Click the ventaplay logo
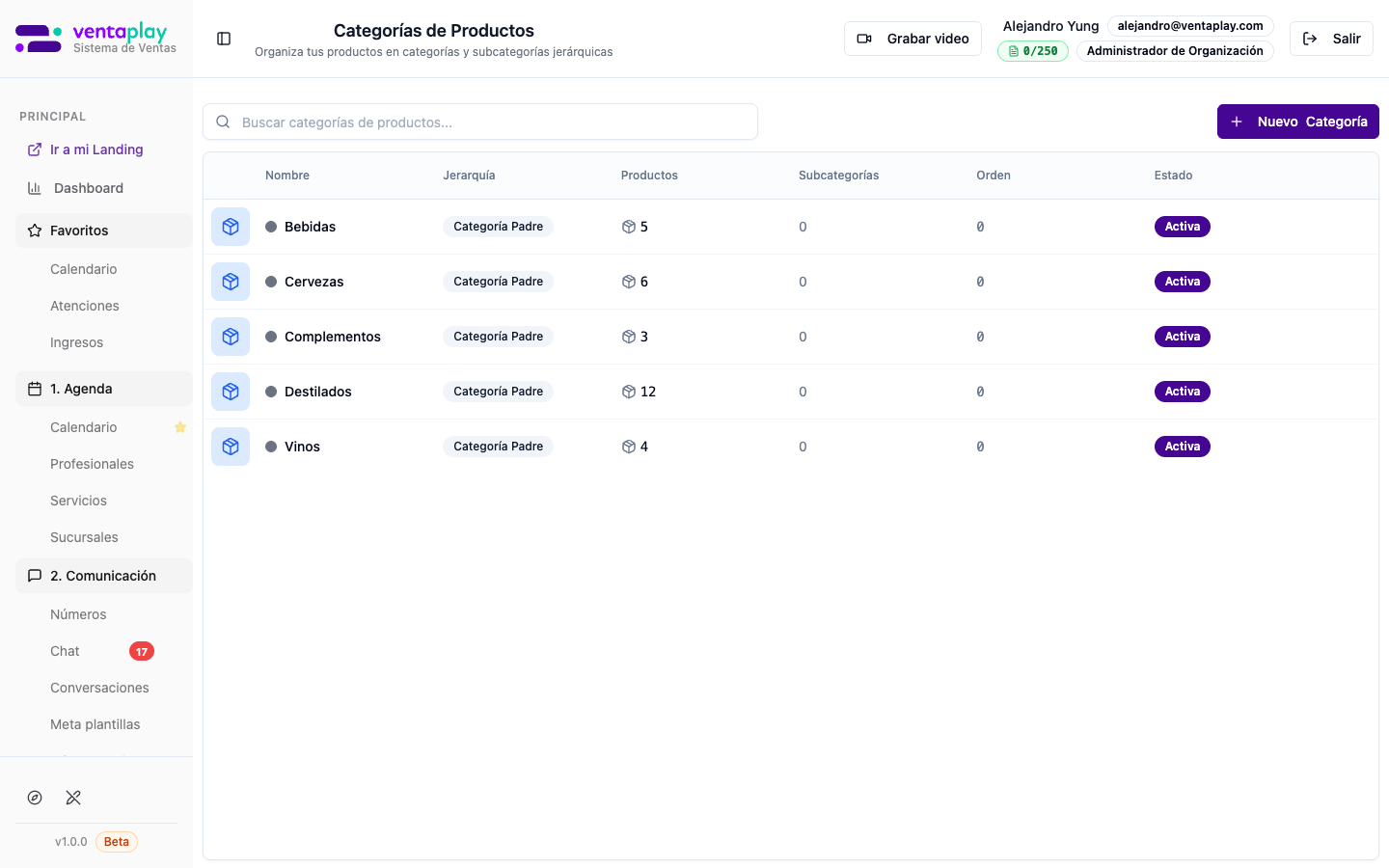Viewport: 1389px width, 868px height. [95, 39]
